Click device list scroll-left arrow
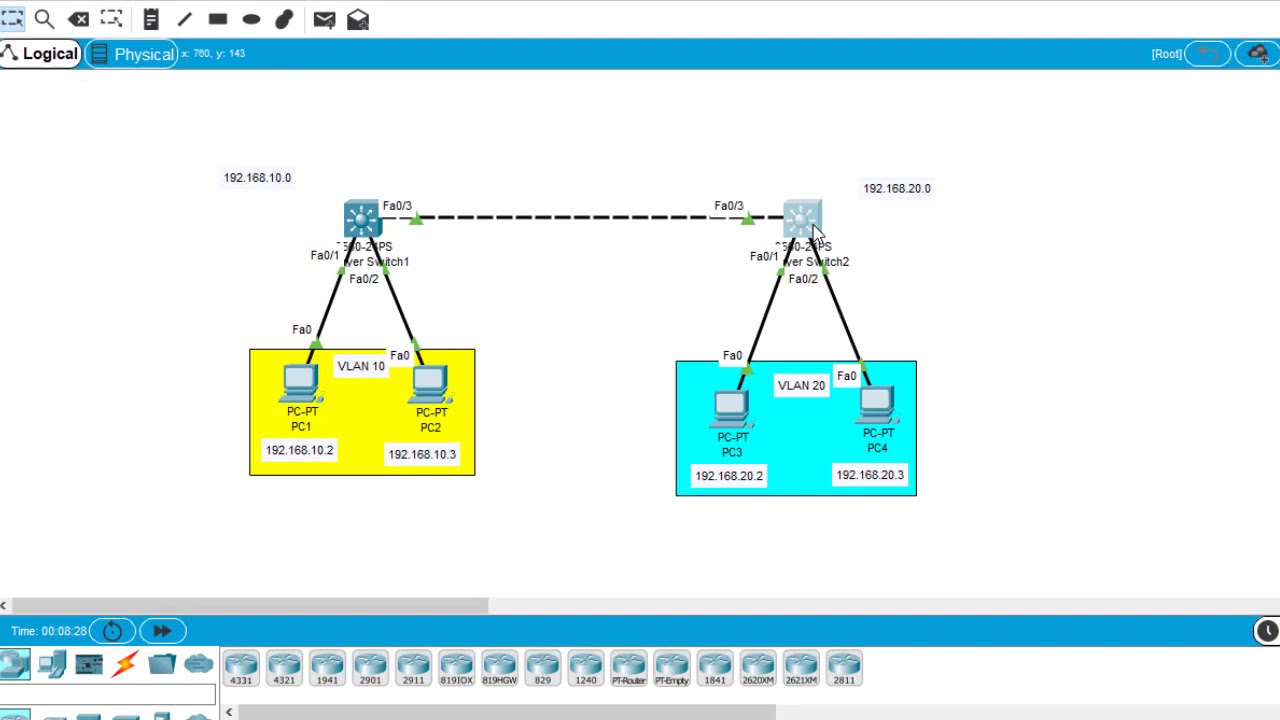Image resolution: width=1280 pixels, height=720 pixels. point(229,712)
